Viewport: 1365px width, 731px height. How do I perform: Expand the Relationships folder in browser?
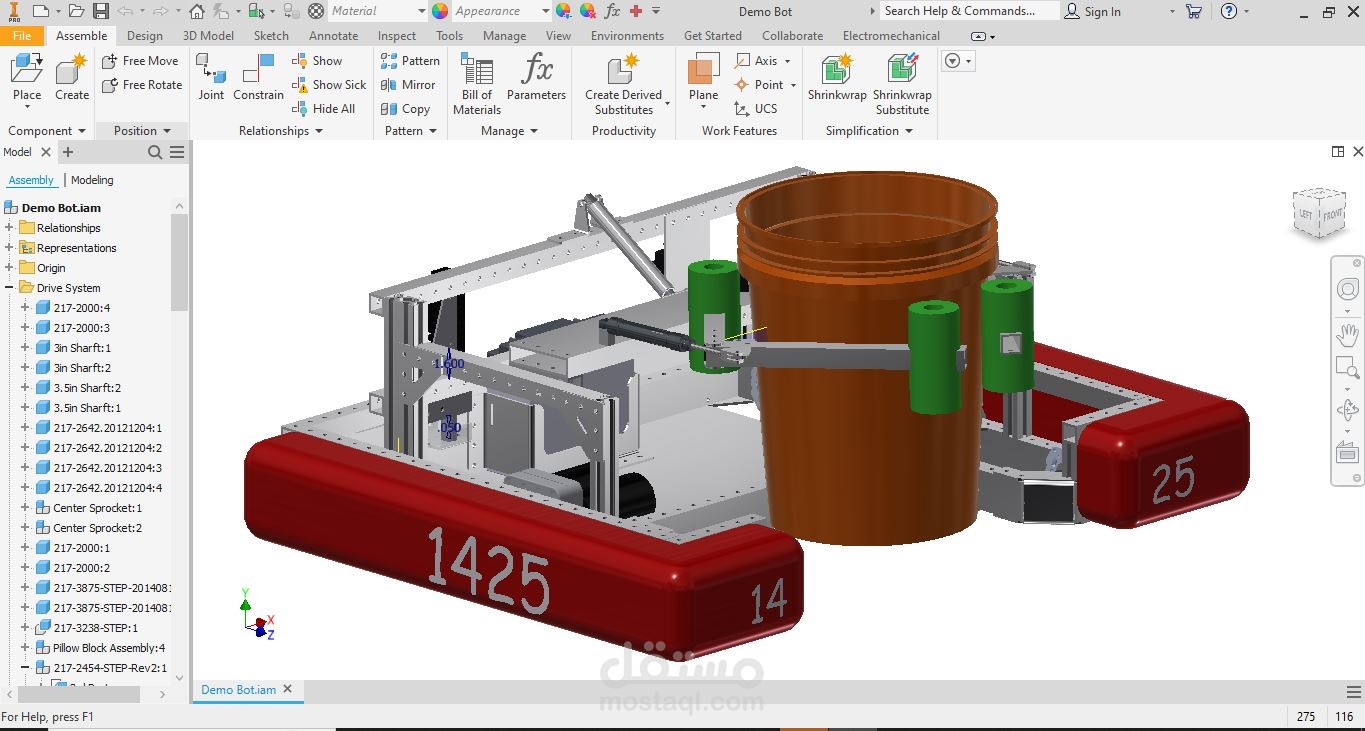[x=10, y=228]
